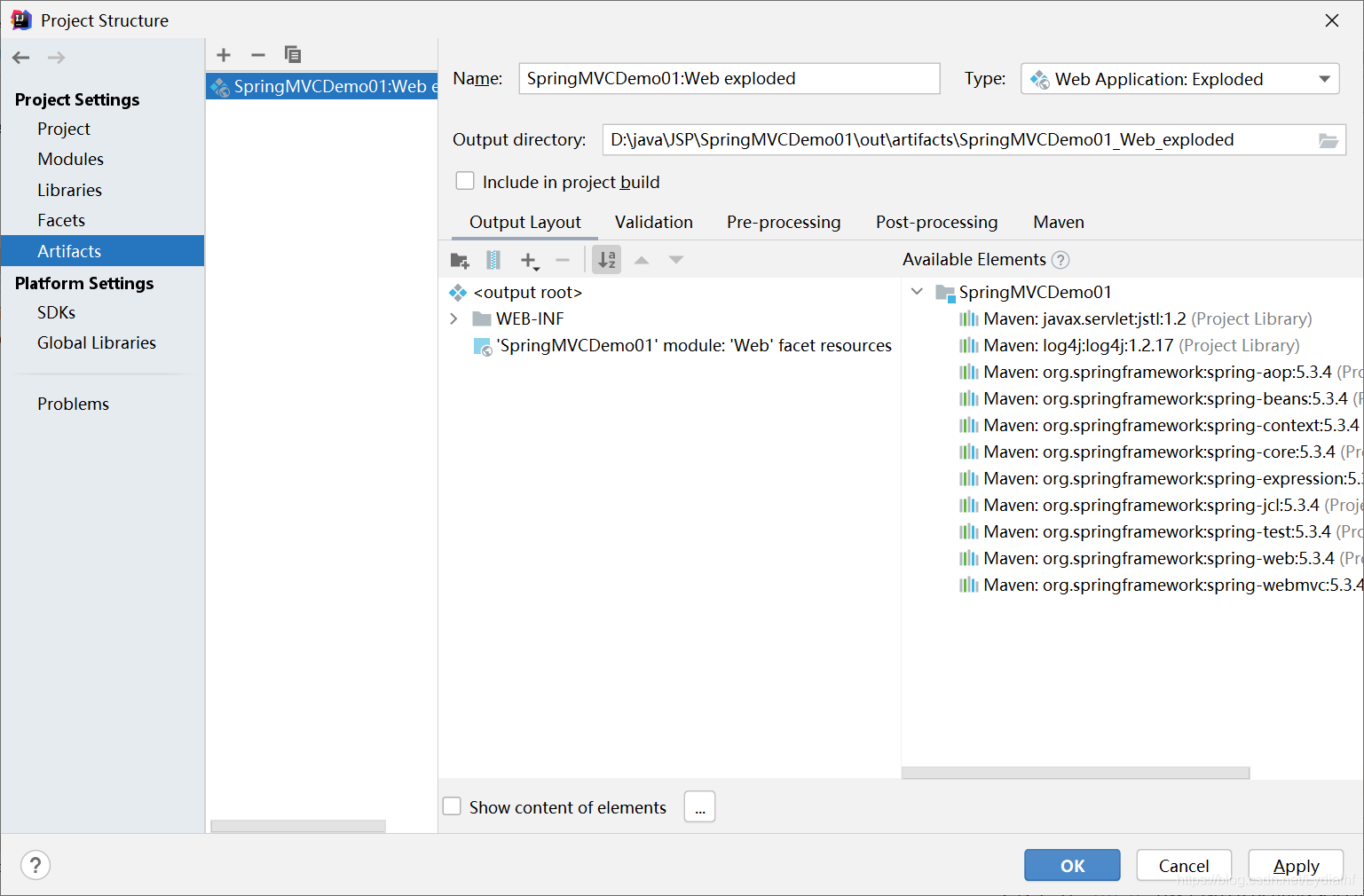
Task: Select Maven: spring-test:5.3.4 library
Action: point(1161,531)
